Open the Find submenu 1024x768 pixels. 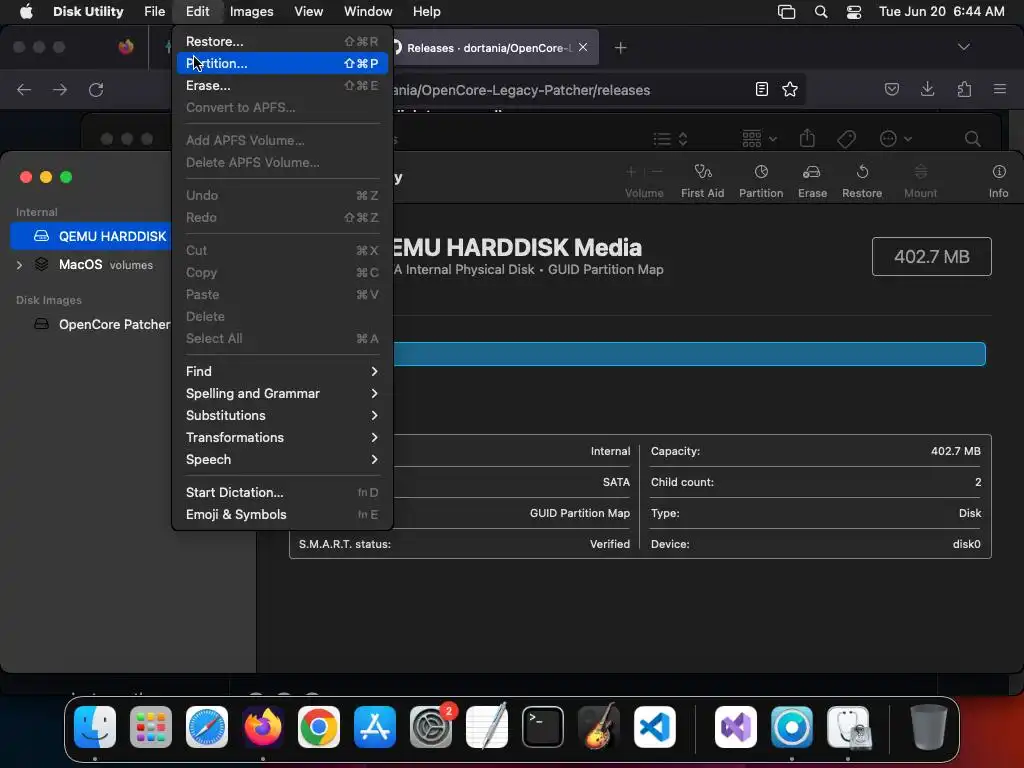click(x=282, y=372)
